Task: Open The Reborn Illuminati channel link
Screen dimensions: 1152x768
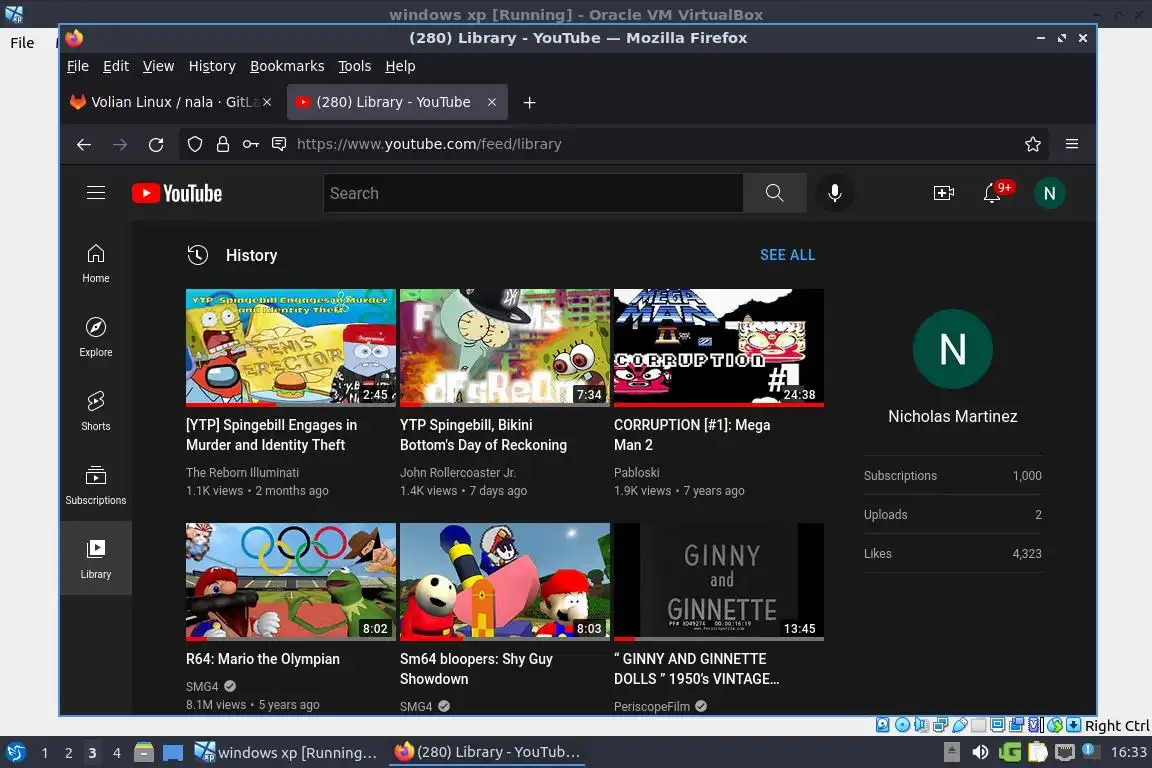Action: click(x=242, y=473)
